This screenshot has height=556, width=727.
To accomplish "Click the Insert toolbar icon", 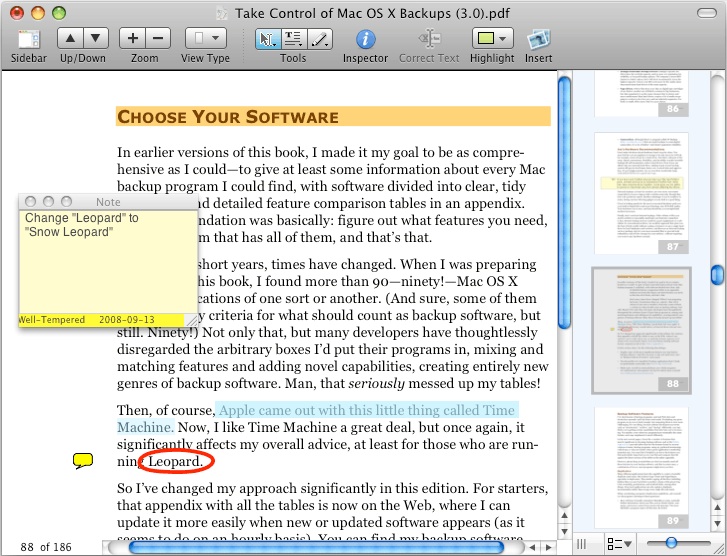I will tap(538, 39).
